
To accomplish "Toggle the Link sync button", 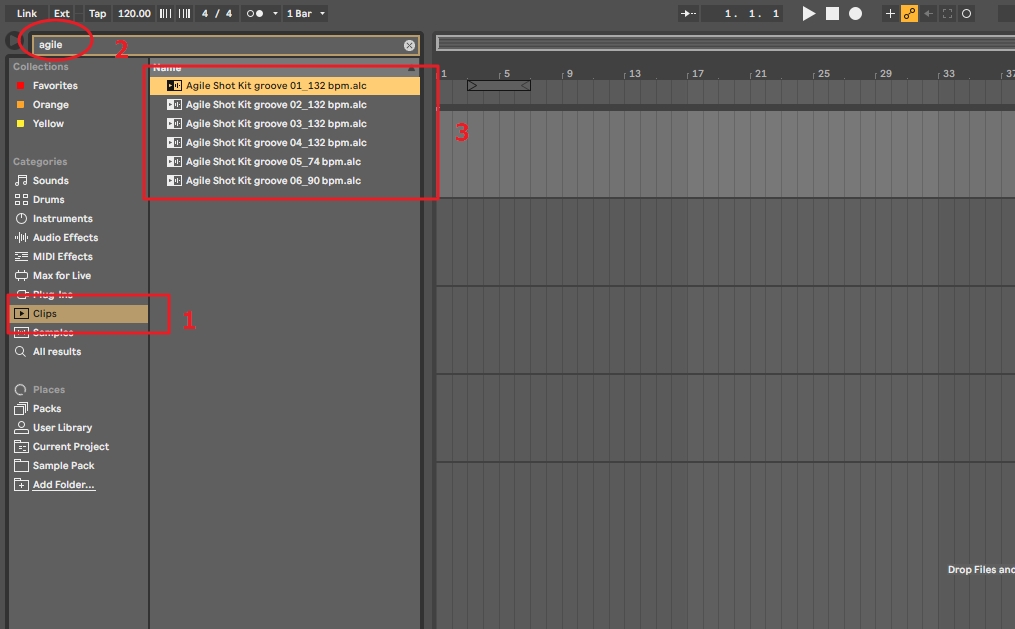I will coord(27,13).
